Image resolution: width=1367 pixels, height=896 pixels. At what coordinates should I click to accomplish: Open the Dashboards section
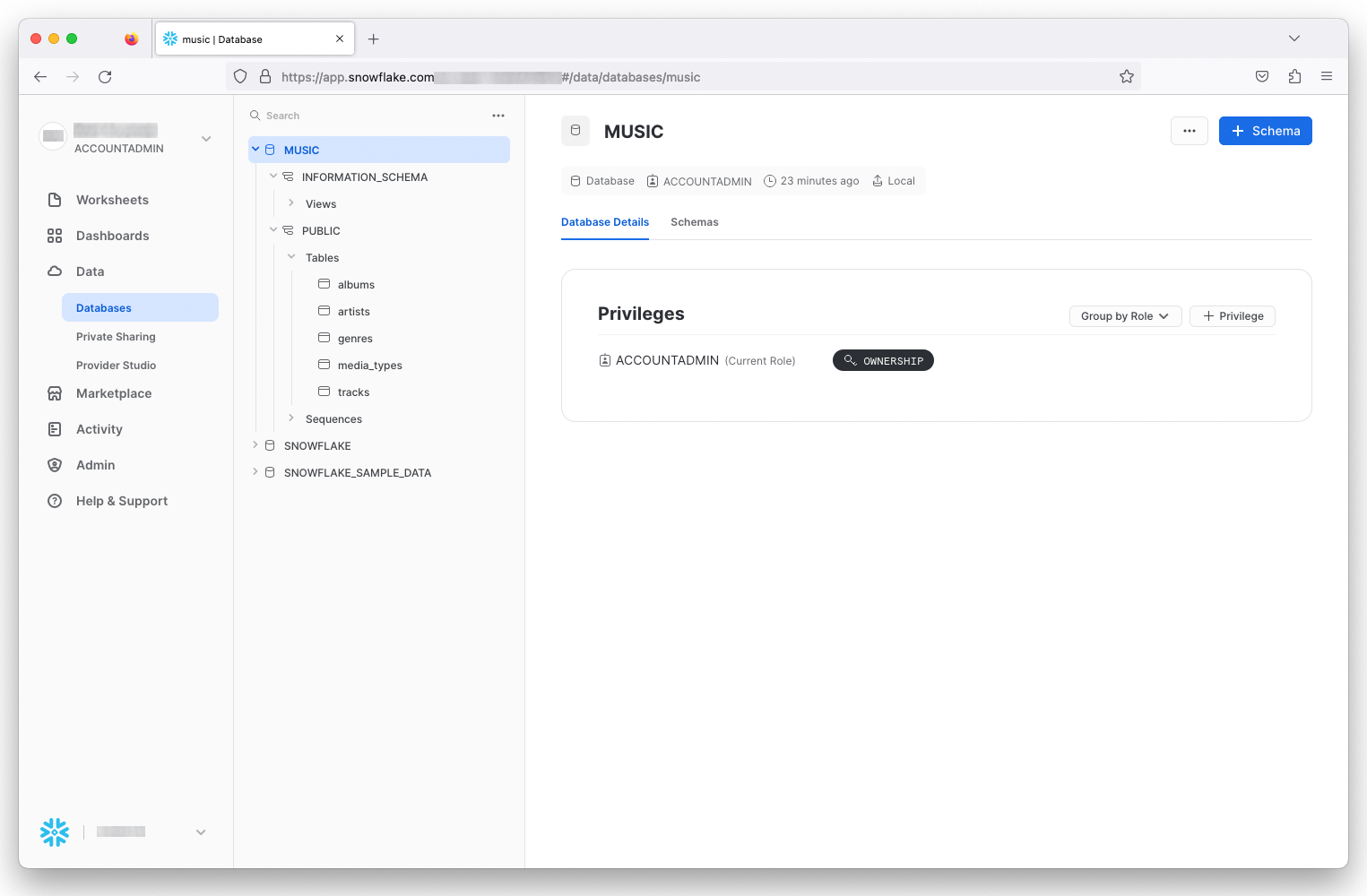click(x=112, y=236)
